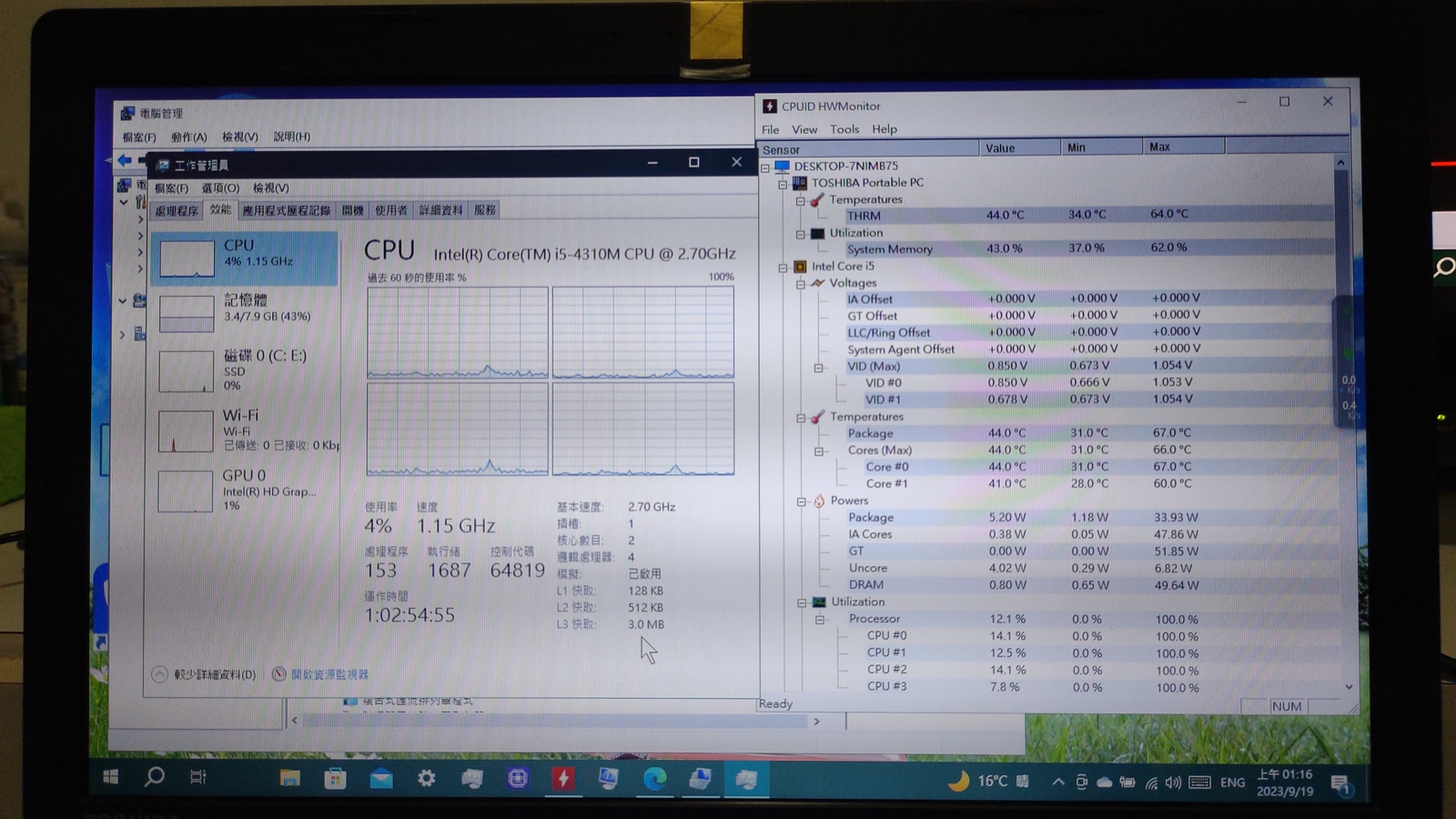Open 檔案(F) menu in Computer Management window

tap(139, 137)
